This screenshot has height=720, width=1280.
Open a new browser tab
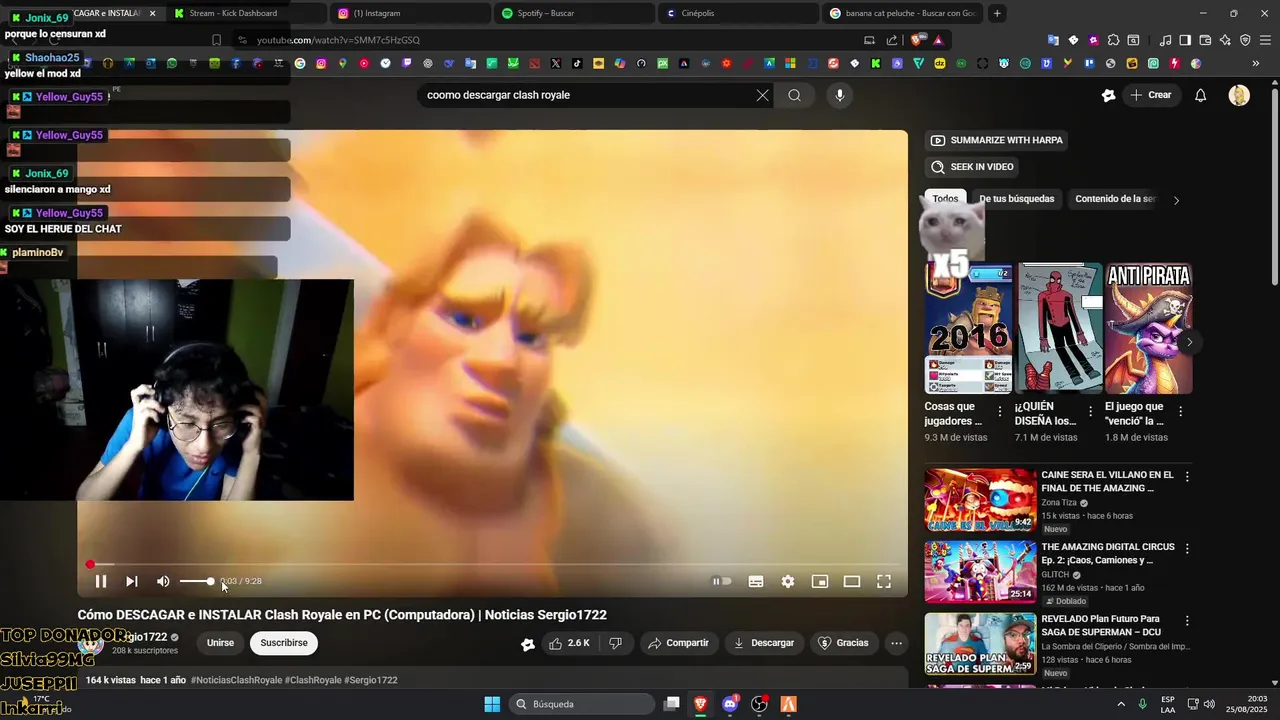click(x=997, y=13)
